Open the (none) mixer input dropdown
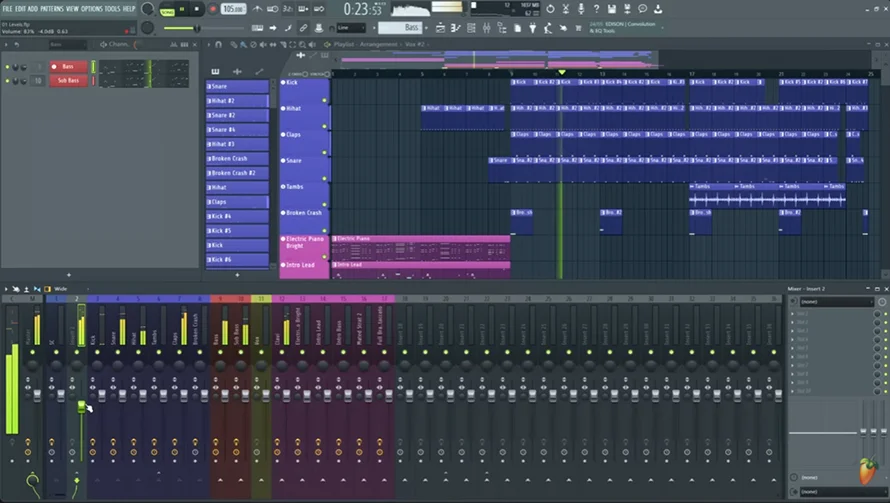This screenshot has height=503, width=890. point(836,301)
